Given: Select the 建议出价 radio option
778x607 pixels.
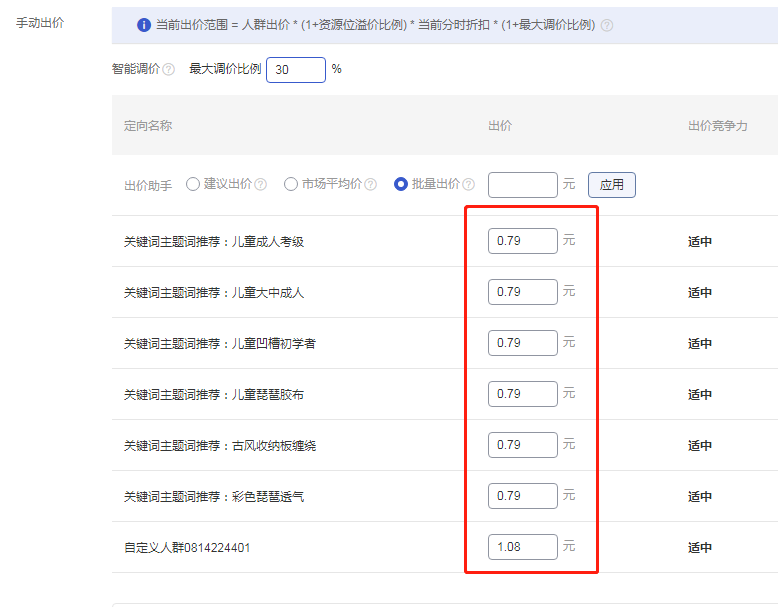Looking at the screenshot, I should pyautogui.click(x=193, y=184).
